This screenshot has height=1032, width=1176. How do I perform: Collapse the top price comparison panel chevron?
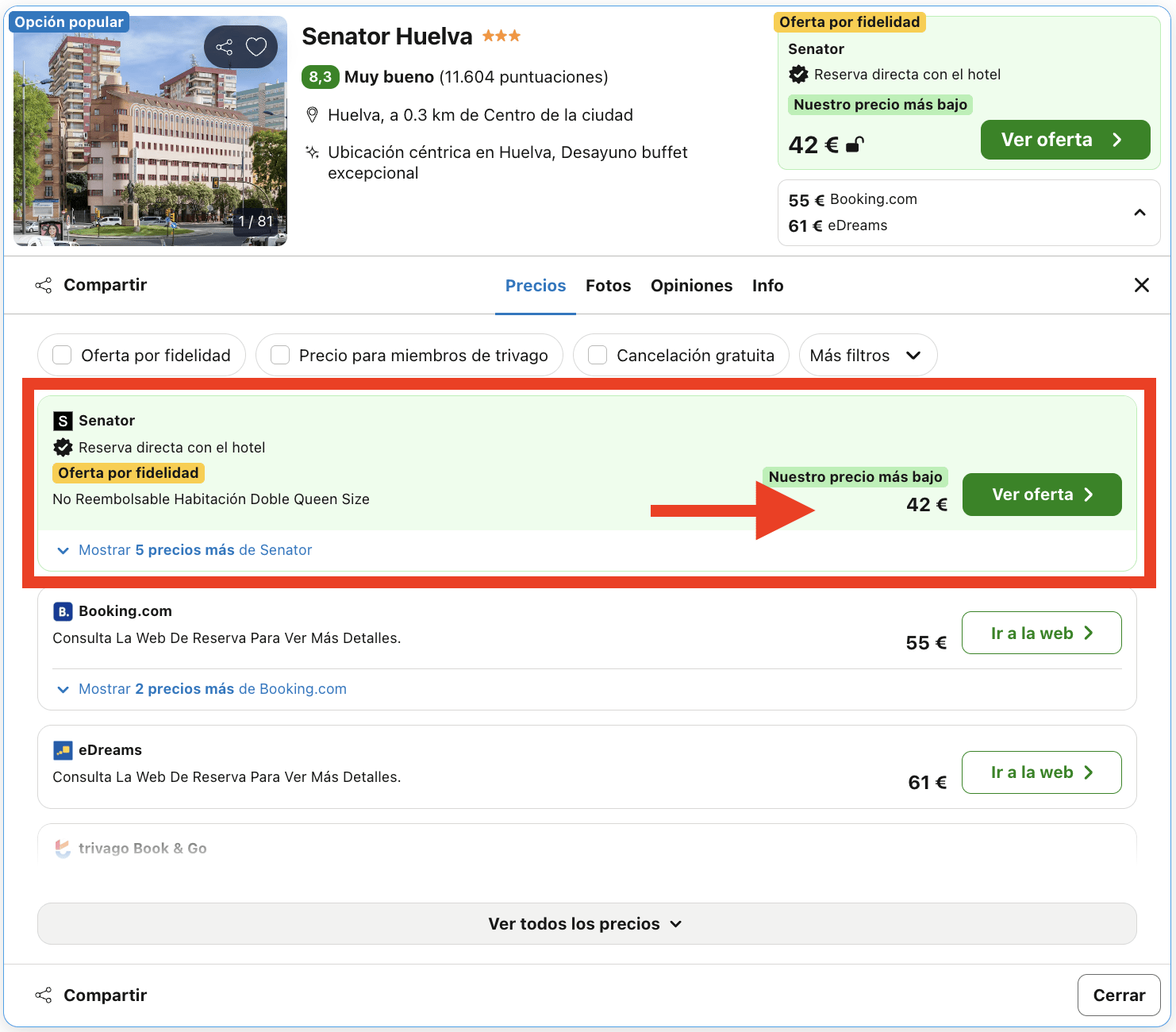(x=1140, y=213)
